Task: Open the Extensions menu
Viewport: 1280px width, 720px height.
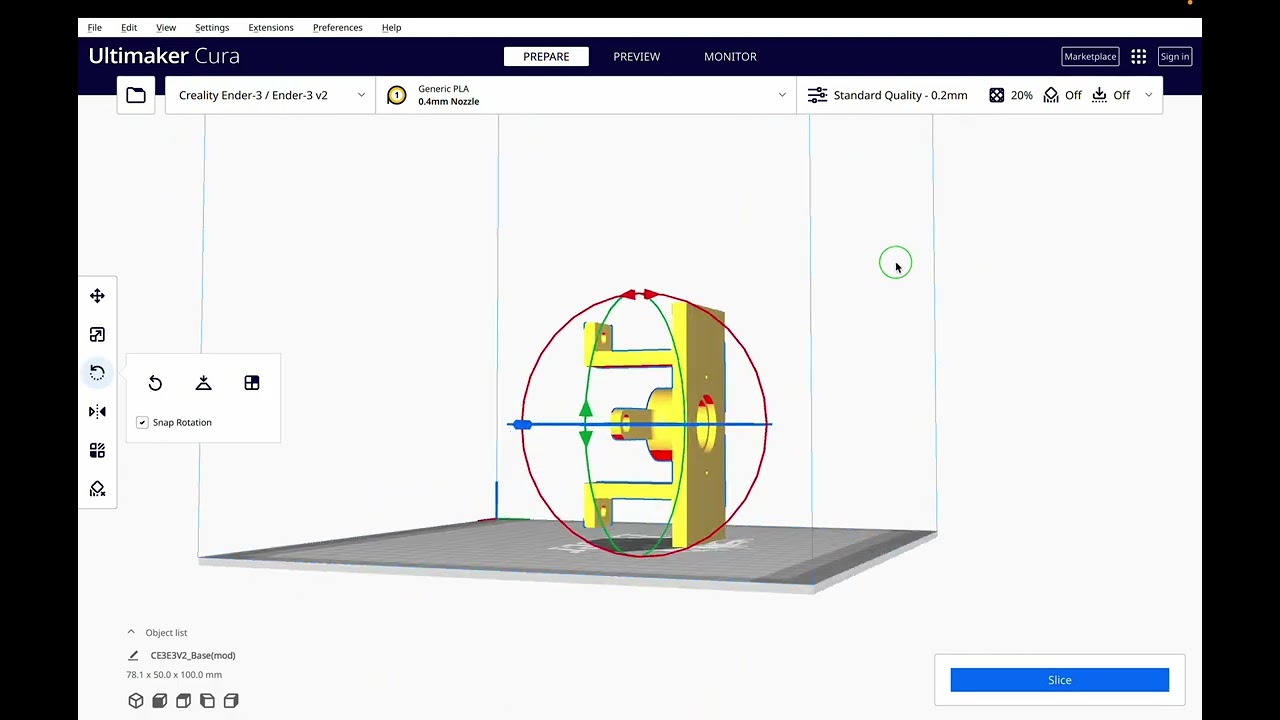Action: coord(271,27)
